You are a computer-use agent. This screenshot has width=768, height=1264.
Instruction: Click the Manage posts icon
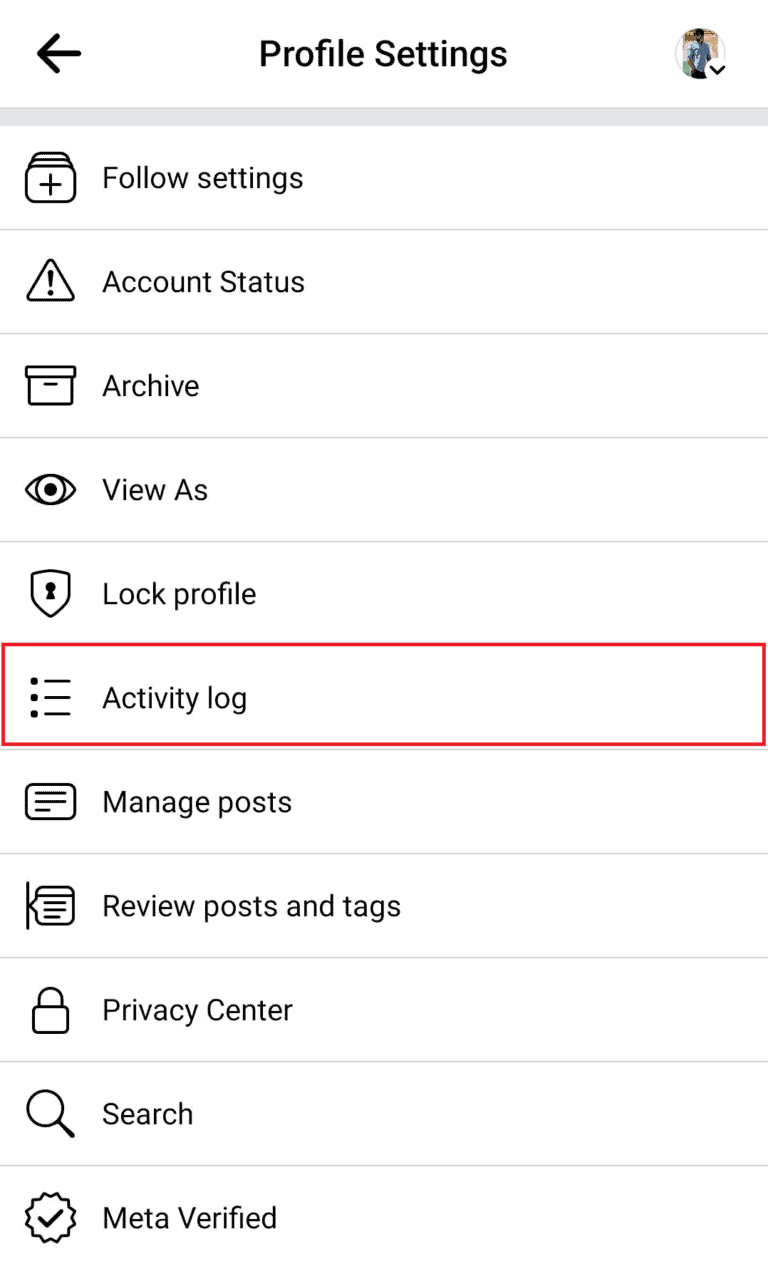(50, 801)
